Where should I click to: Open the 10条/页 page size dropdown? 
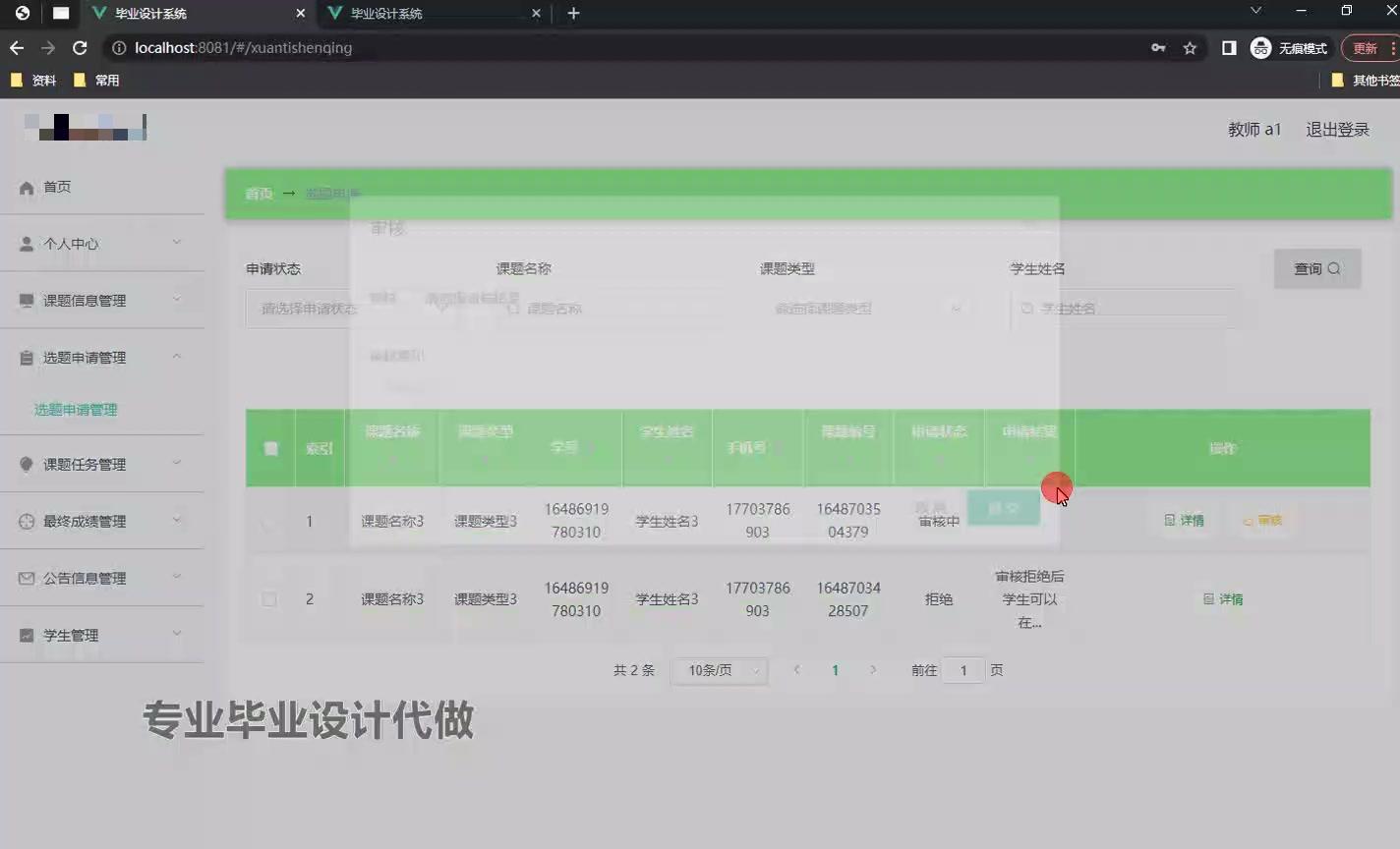pos(719,669)
